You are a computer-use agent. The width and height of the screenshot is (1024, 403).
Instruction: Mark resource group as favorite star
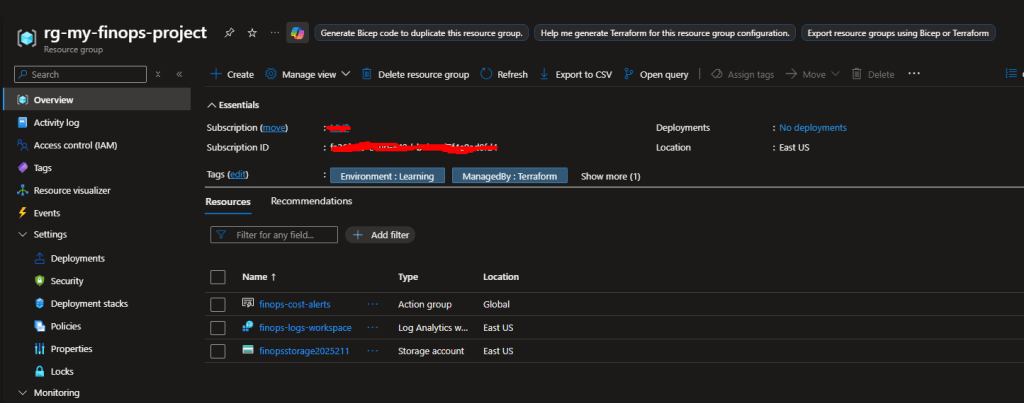pos(252,33)
